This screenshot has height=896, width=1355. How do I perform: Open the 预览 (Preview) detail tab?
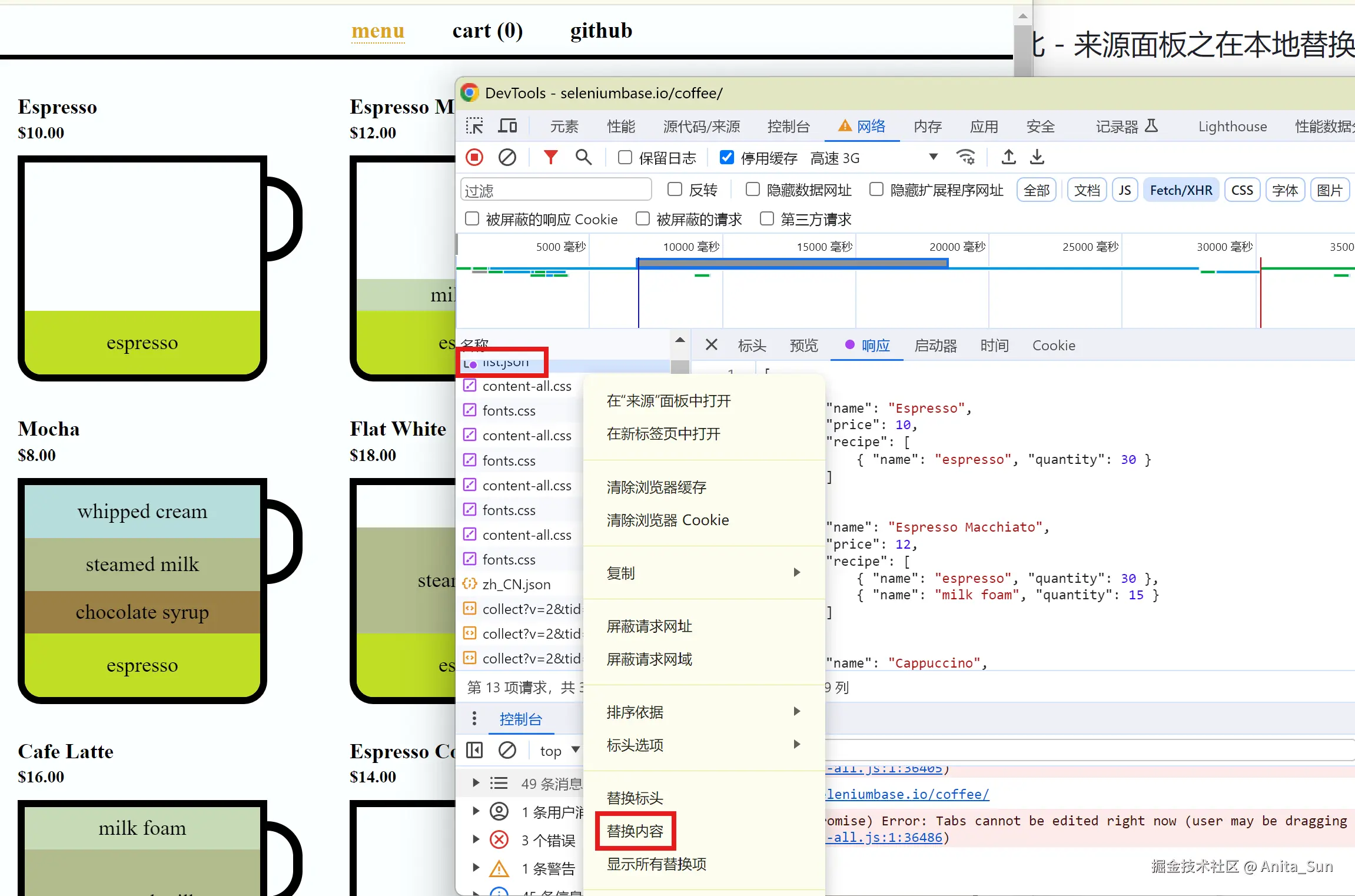(x=803, y=346)
